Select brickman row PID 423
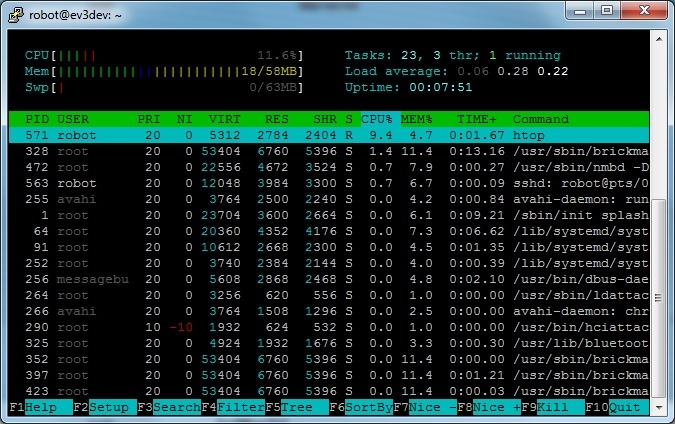This screenshot has height=424, width=675. coord(329,391)
